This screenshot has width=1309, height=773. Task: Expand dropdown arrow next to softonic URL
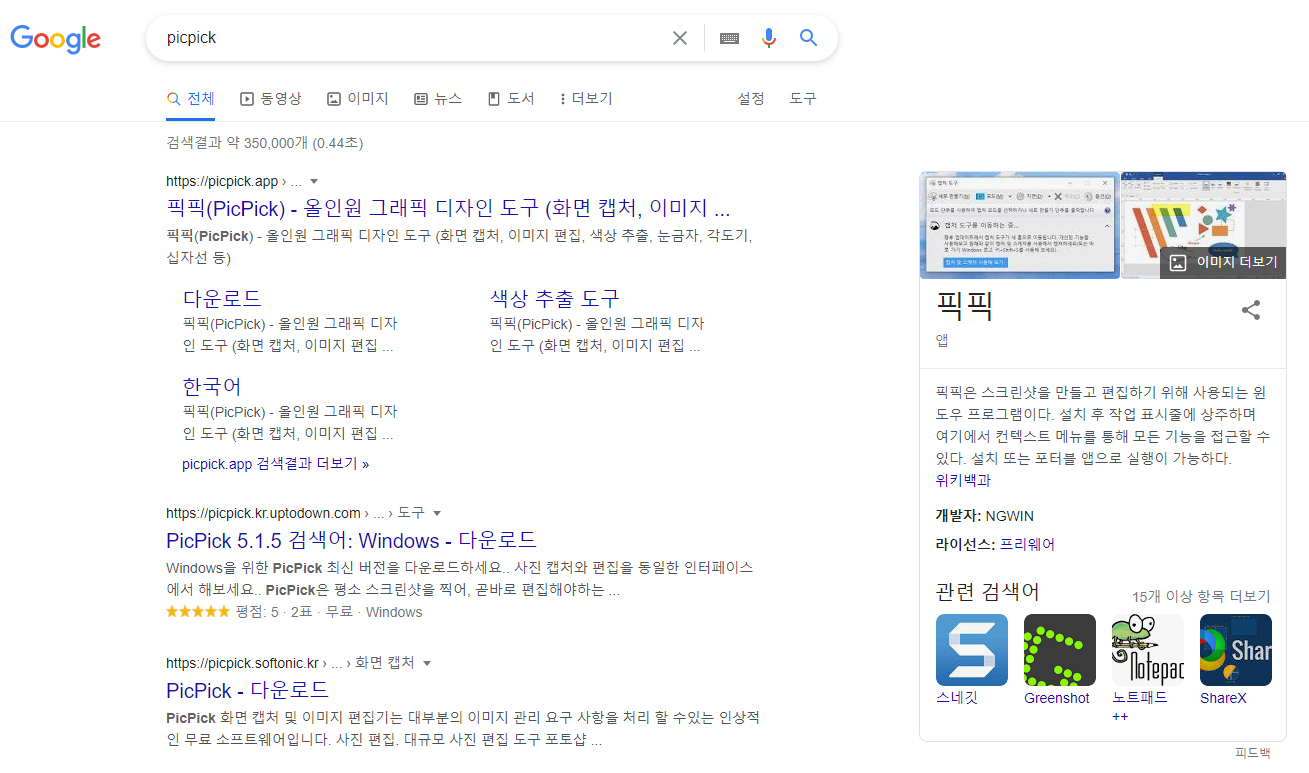(427, 663)
